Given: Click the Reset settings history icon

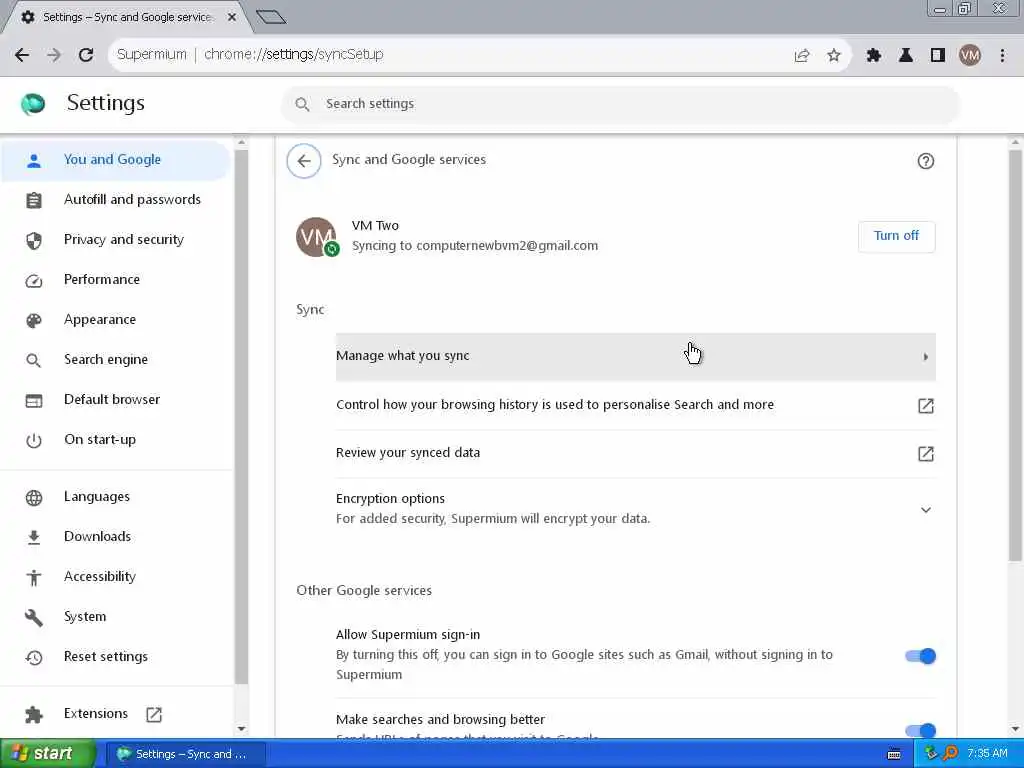Looking at the screenshot, I should (x=34, y=657).
